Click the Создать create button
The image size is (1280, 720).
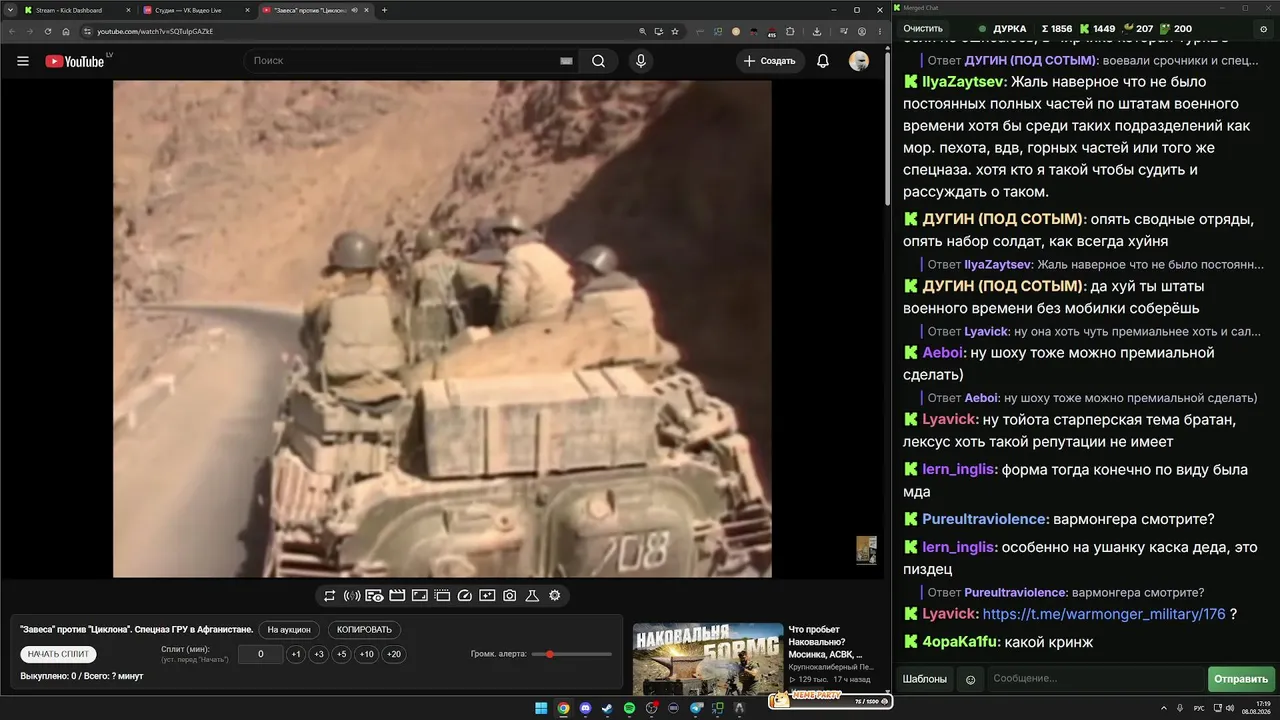tap(769, 61)
